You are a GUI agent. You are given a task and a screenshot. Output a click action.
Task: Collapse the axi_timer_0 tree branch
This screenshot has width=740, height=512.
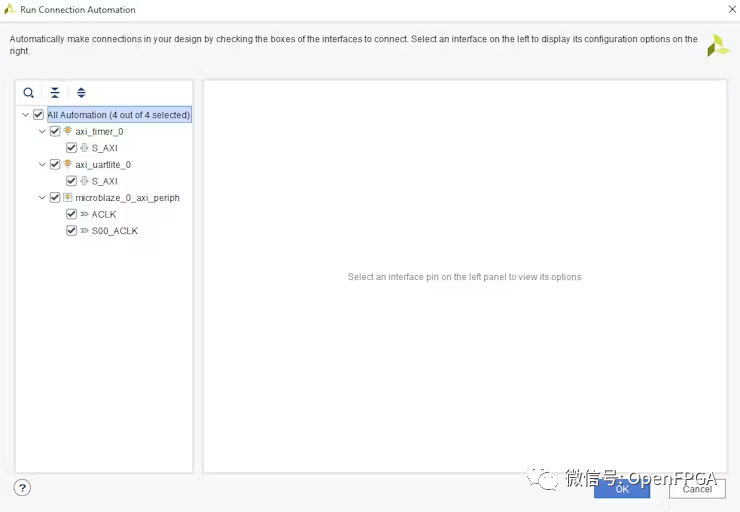coord(42,131)
